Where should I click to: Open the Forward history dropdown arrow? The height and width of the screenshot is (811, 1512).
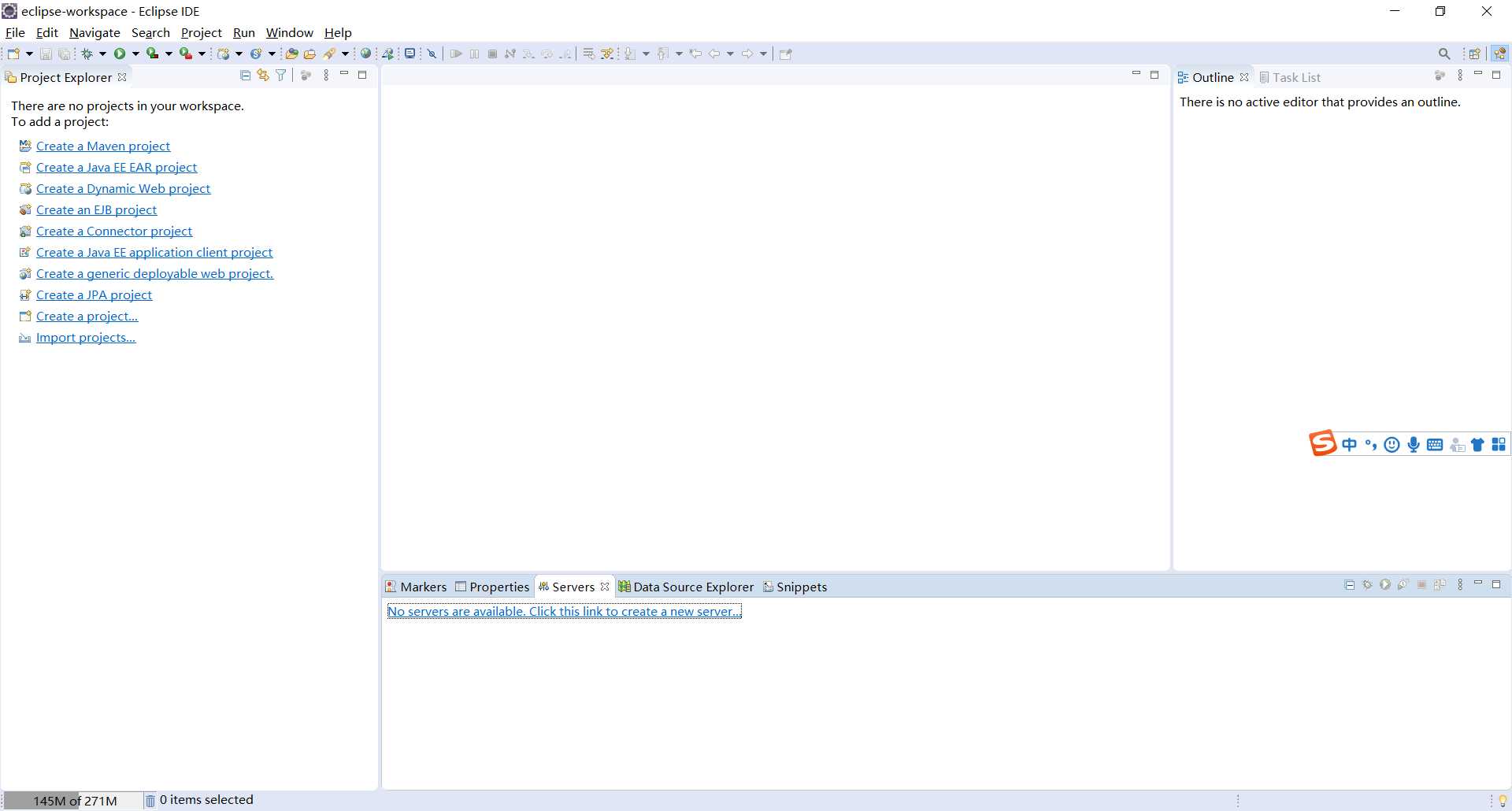point(763,54)
